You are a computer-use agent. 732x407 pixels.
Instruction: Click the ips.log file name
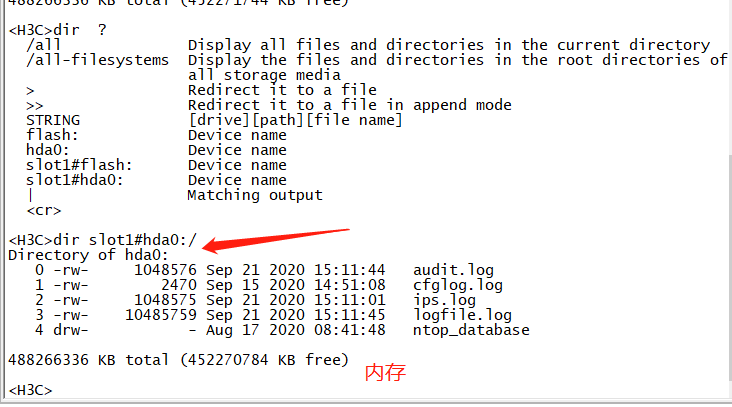[444, 300]
